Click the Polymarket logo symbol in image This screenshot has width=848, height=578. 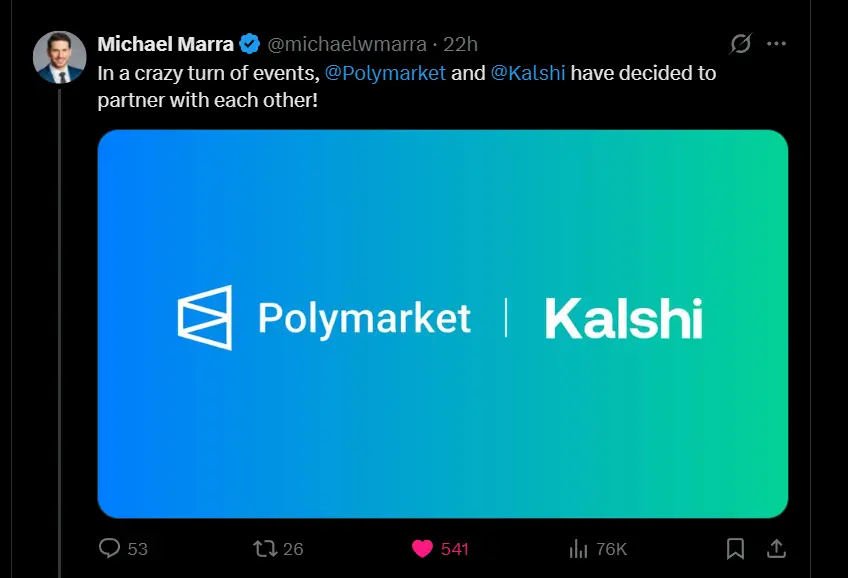tap(205, 318)
